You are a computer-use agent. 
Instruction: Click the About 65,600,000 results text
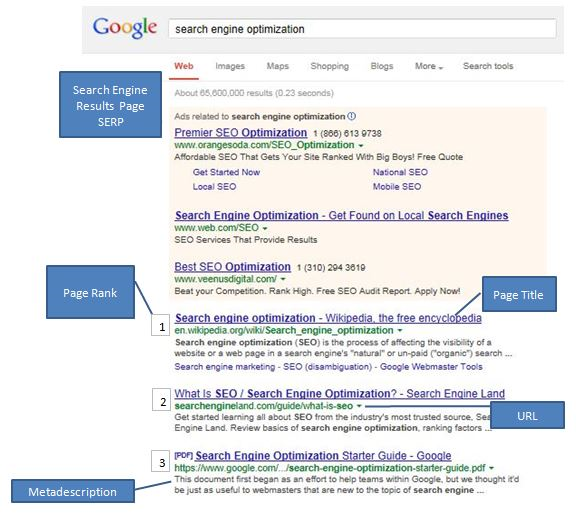[x=254, y=93]
